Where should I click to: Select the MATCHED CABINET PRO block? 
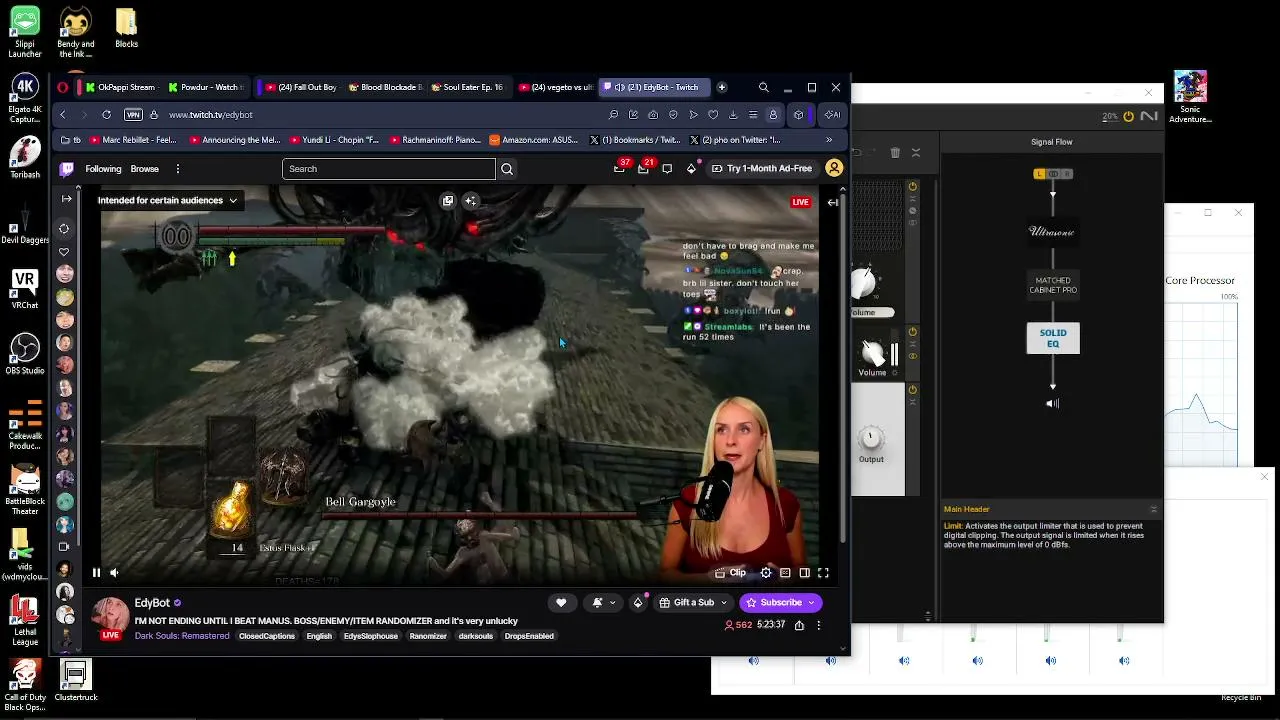1053,285
